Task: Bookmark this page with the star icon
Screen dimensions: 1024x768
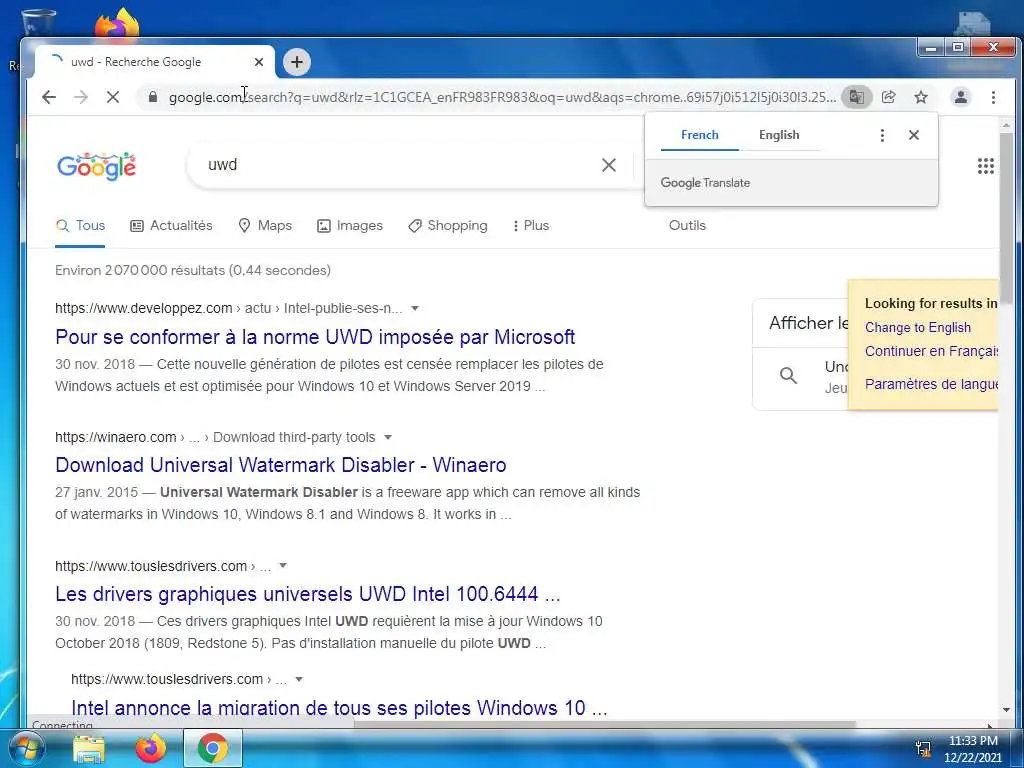Action: [x=921, y=97]
